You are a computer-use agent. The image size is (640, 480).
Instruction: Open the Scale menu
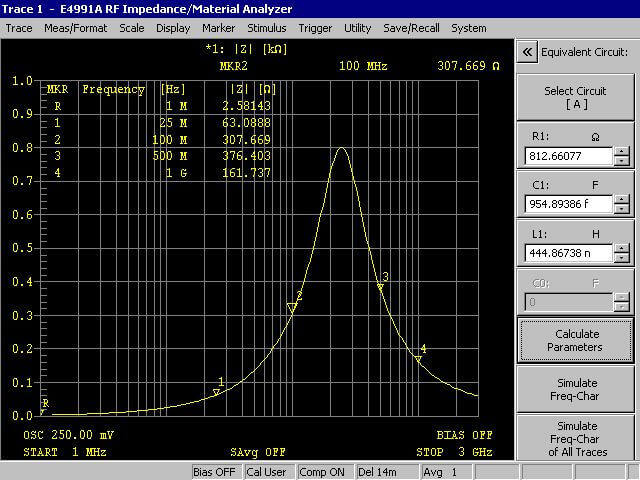131,28
